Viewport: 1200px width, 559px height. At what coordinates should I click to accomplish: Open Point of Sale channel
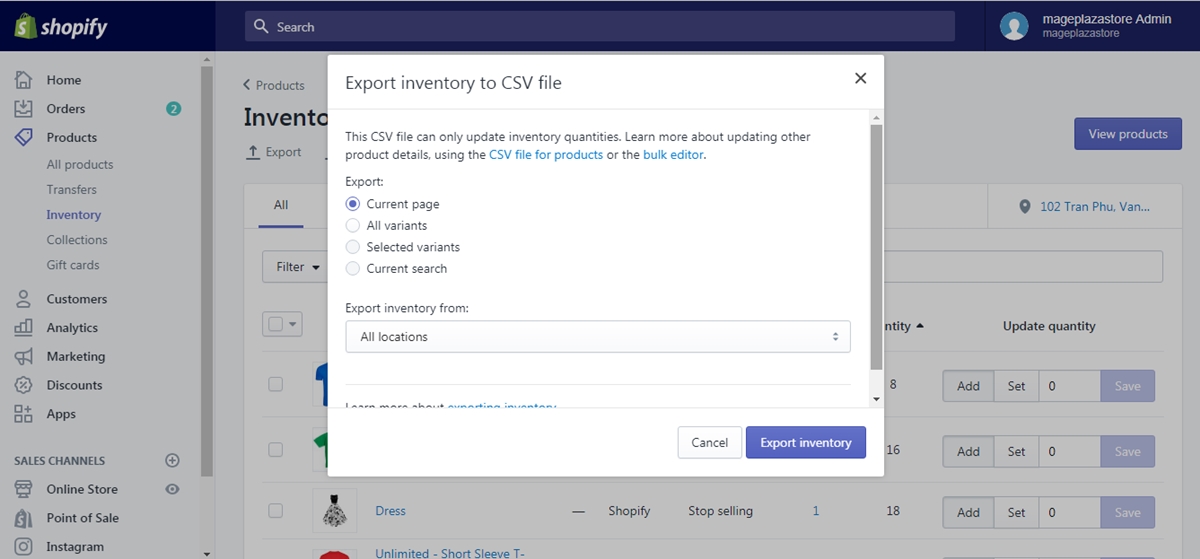(82, 518)
